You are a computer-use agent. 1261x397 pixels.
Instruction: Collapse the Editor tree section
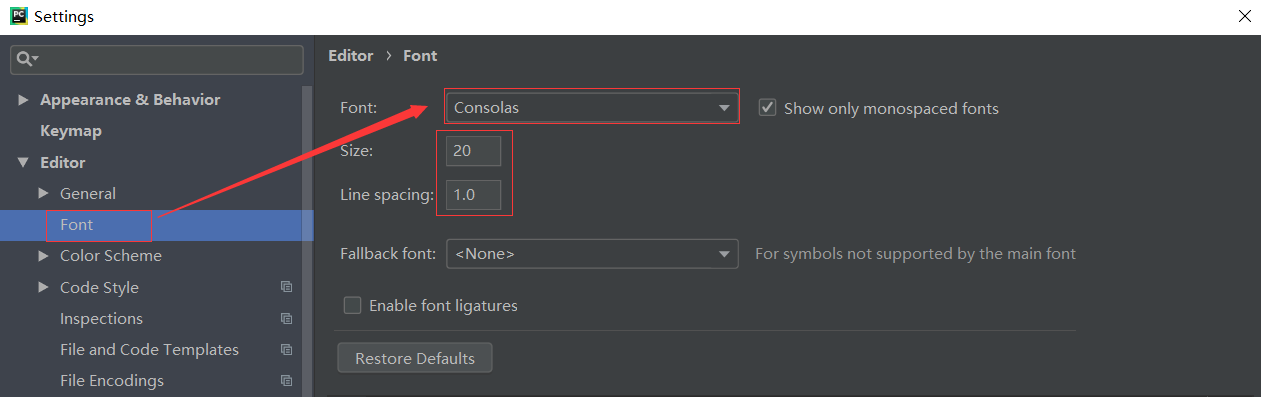pyautogui.click(x=24, y=162)
